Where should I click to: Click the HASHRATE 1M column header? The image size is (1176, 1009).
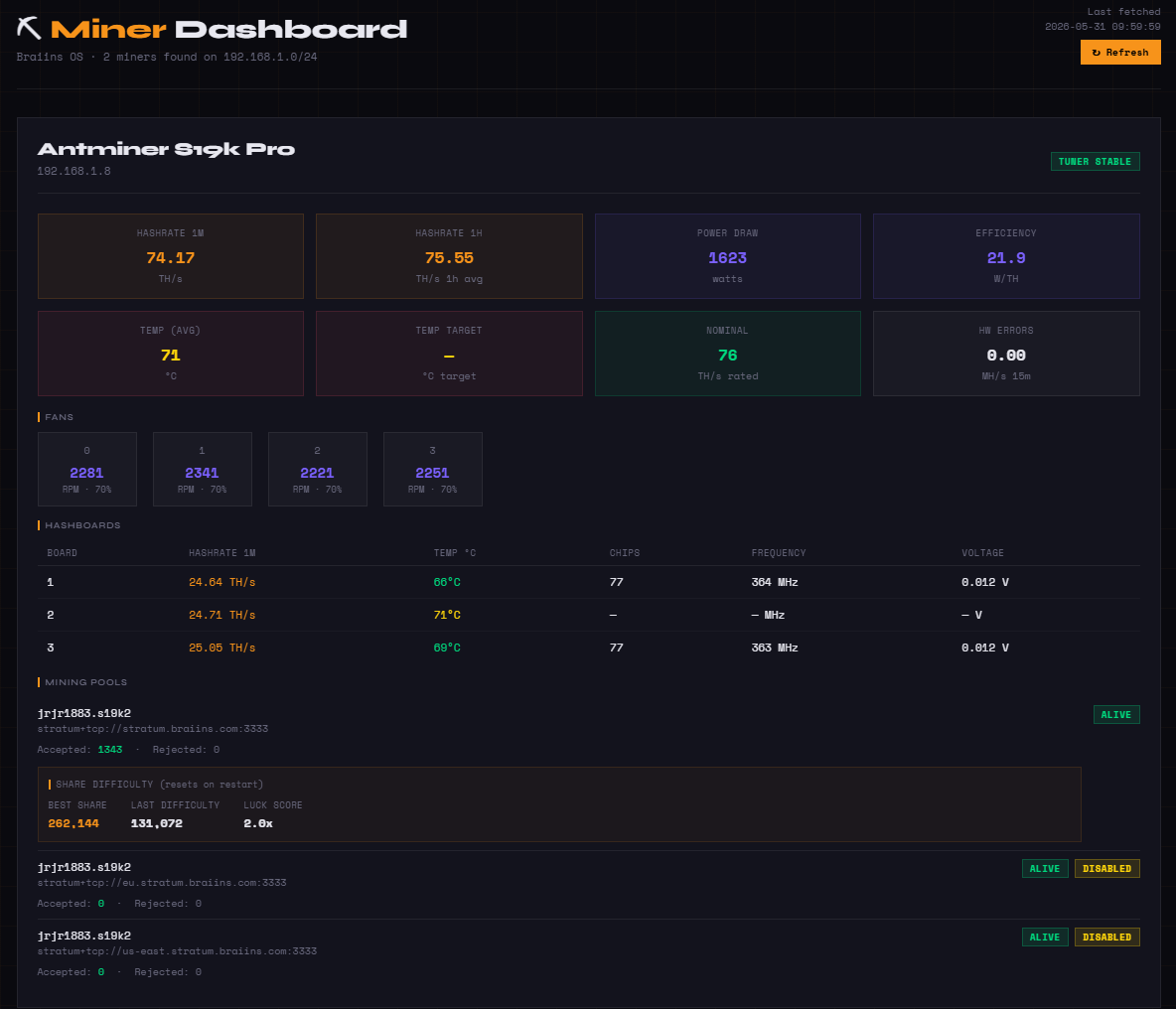tap(222, 553)
